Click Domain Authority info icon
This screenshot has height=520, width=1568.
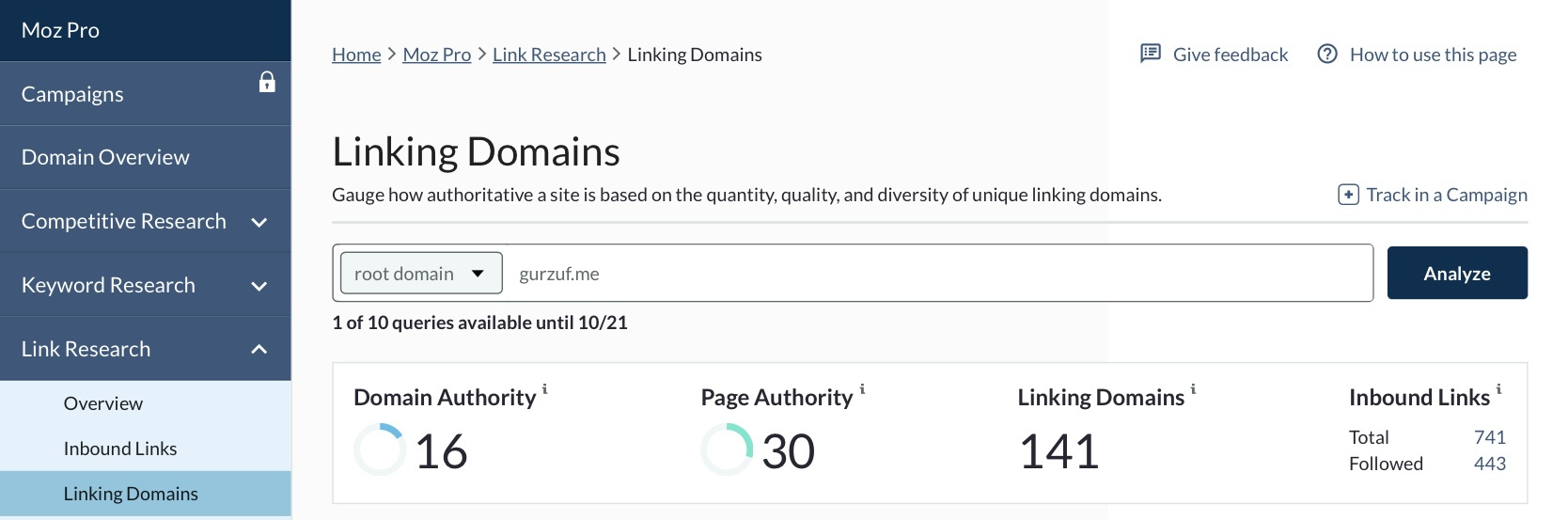pos(545,388)
